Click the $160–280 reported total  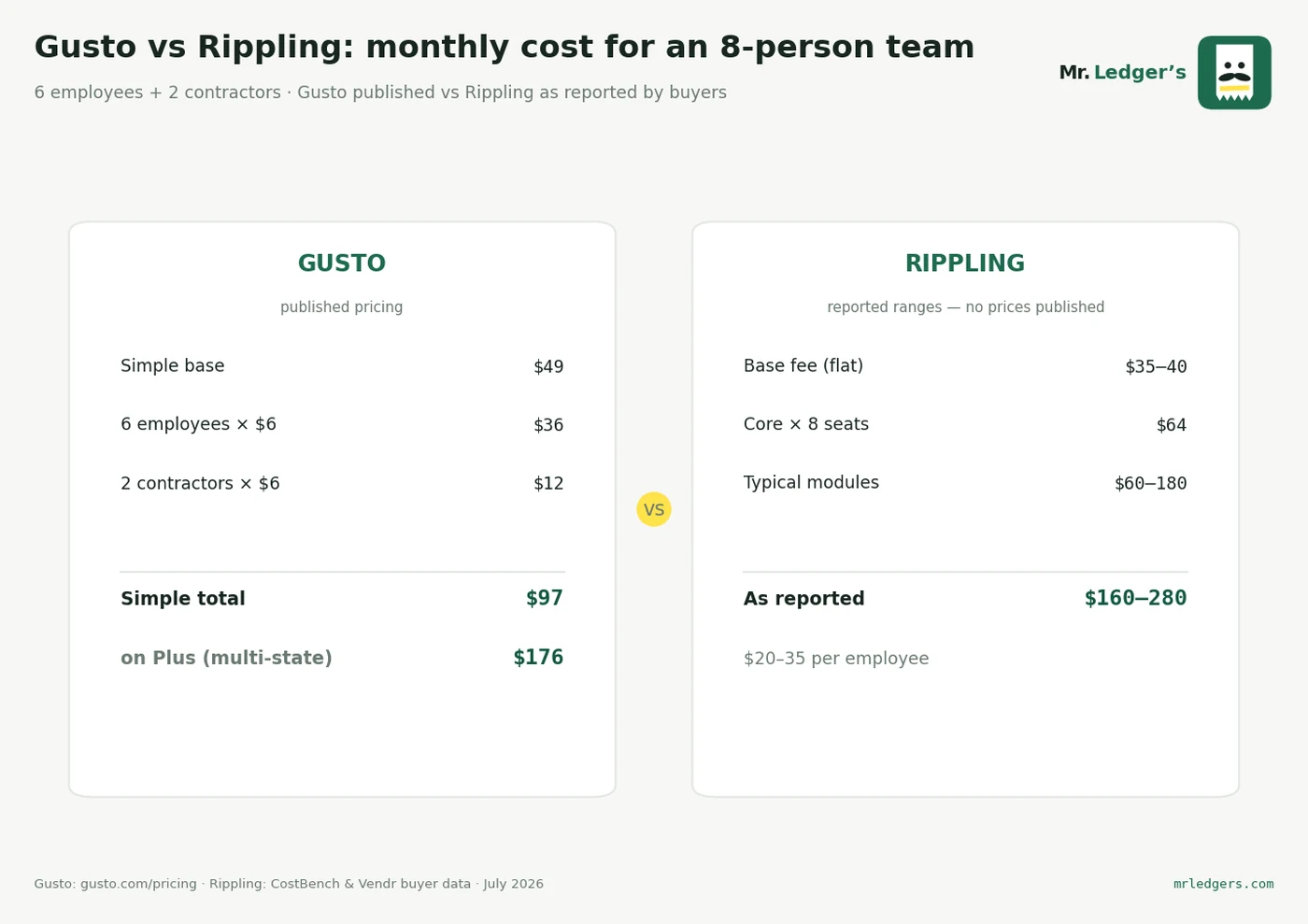click(x=1135, y=598)
